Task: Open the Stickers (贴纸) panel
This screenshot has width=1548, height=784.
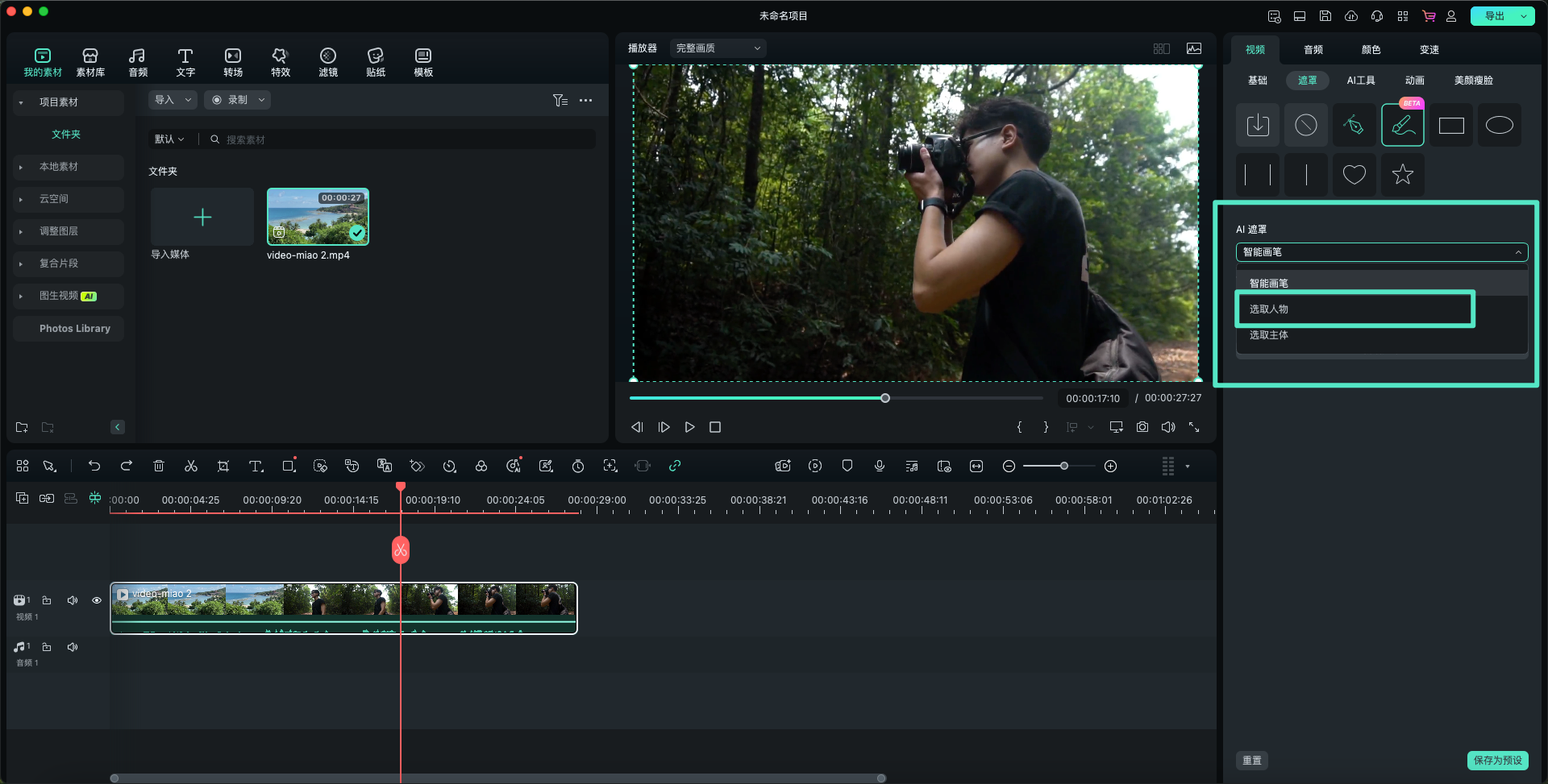Action: [x=376, y=62]
